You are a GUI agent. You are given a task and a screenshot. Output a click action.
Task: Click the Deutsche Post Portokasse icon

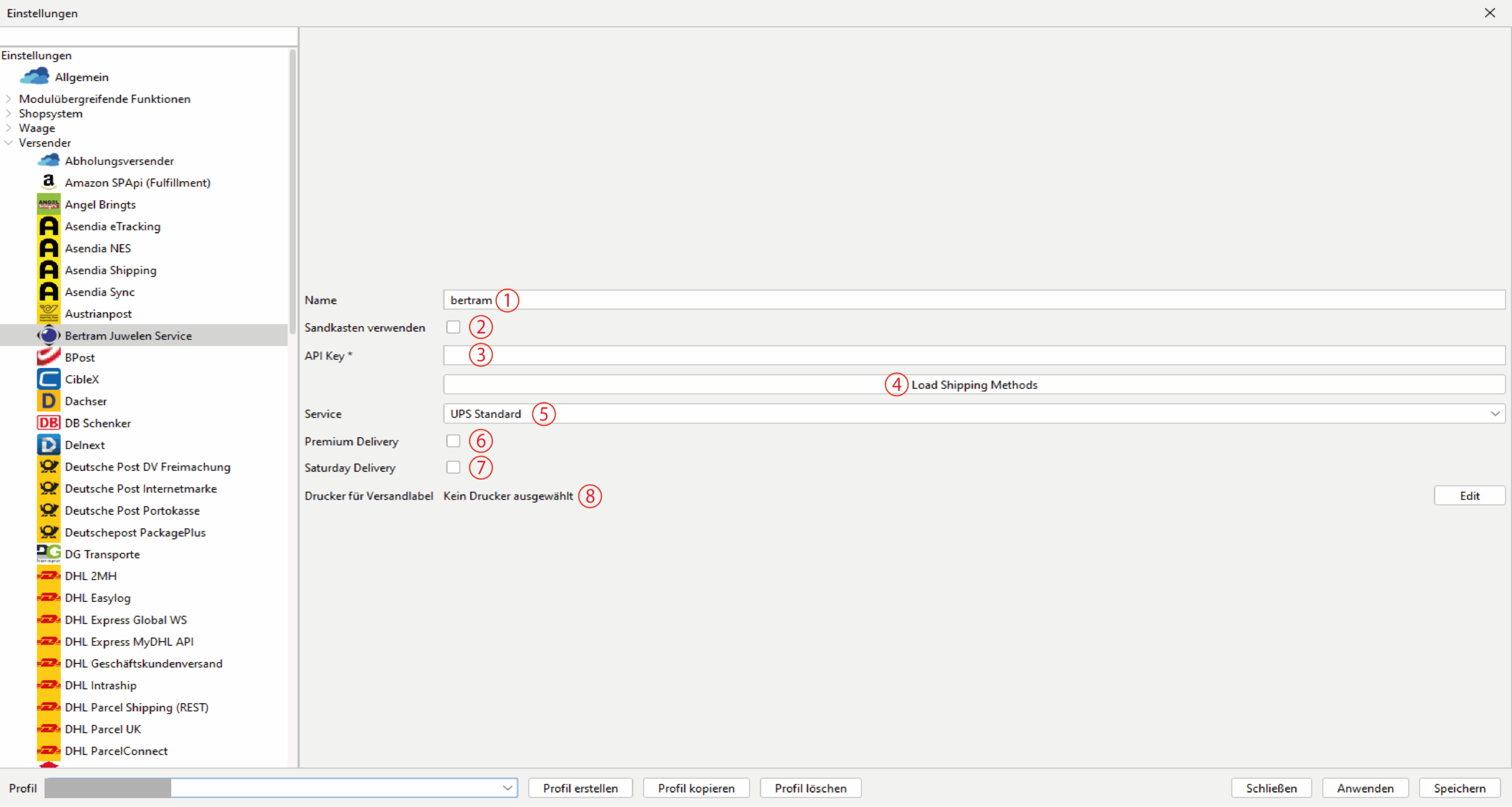click(48, 510)
